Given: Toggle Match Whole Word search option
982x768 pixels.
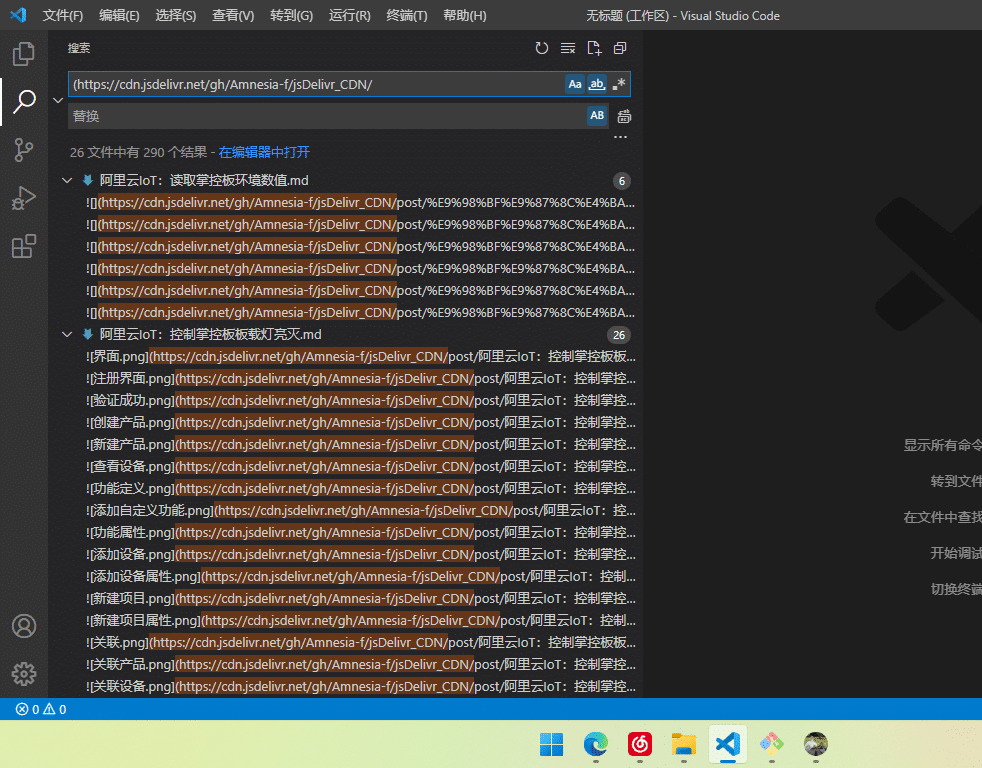Looking at the screenshot, I should coord(597,85).
